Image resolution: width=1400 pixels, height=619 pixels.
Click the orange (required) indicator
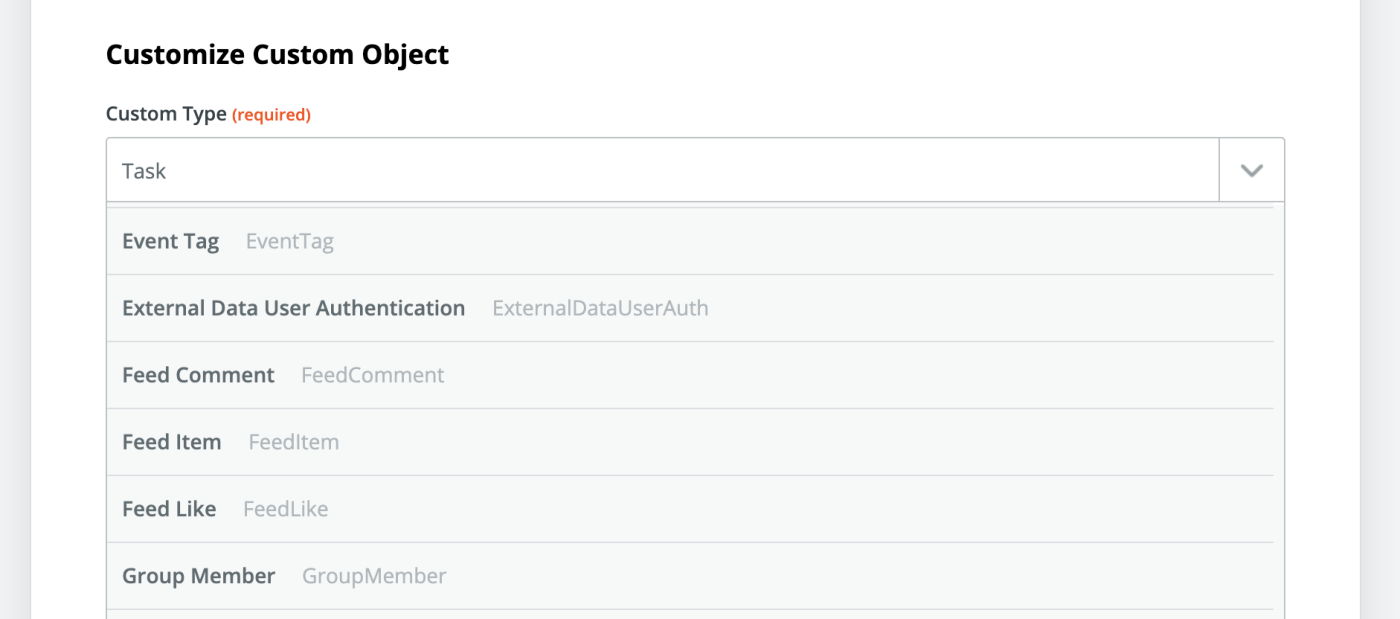(271, 116)
